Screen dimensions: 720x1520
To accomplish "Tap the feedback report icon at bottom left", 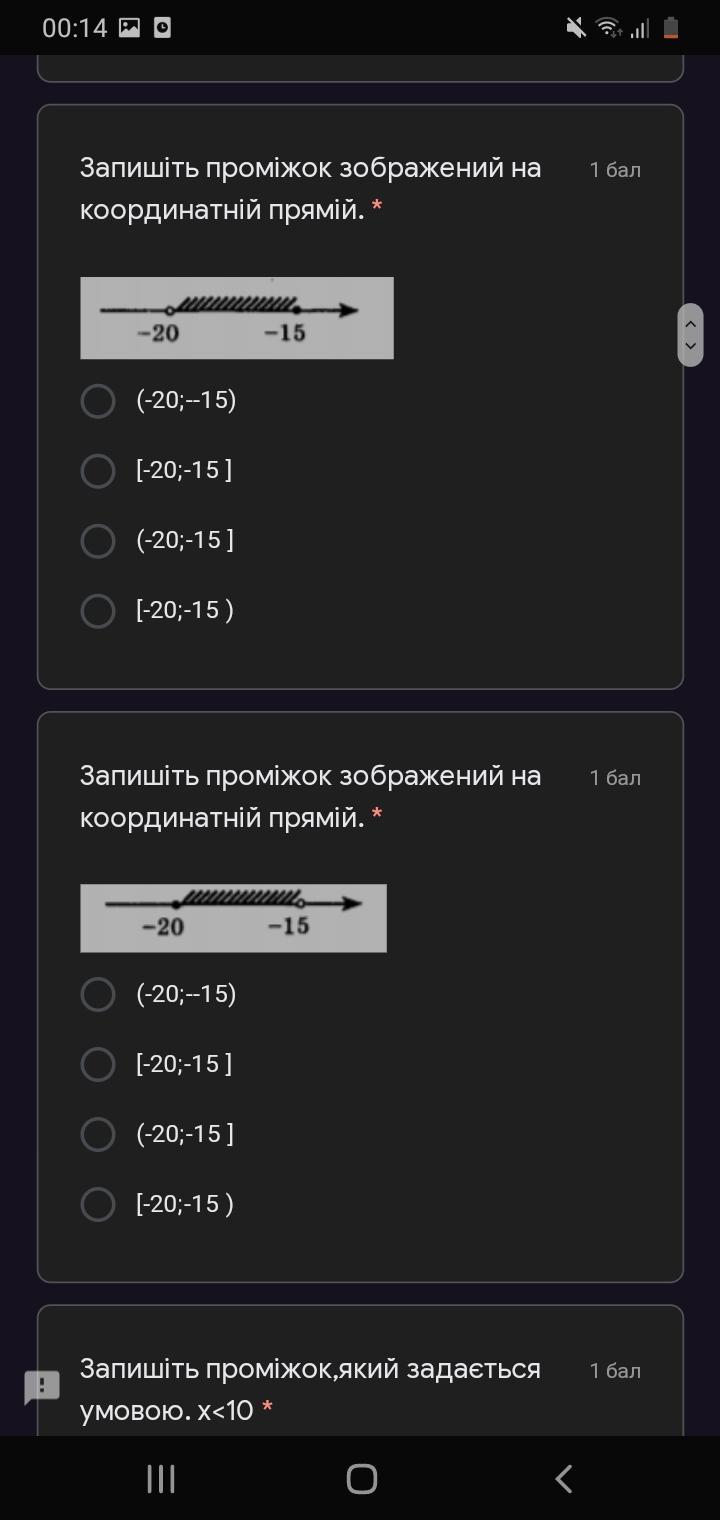I will click(42, 1387).
